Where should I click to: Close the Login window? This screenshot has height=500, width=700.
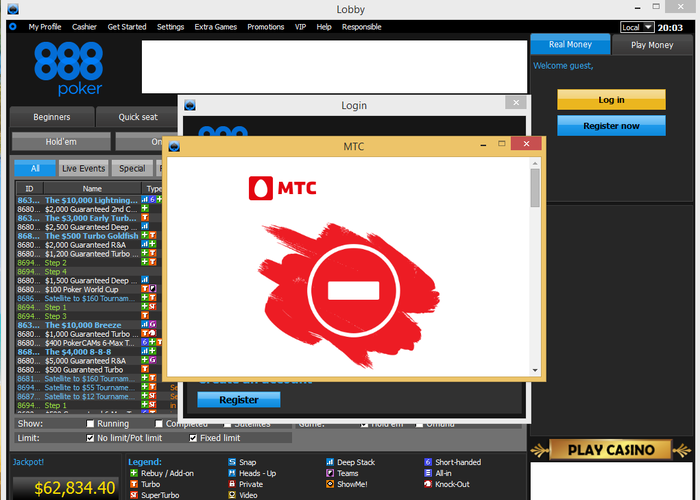click(516, 103)
